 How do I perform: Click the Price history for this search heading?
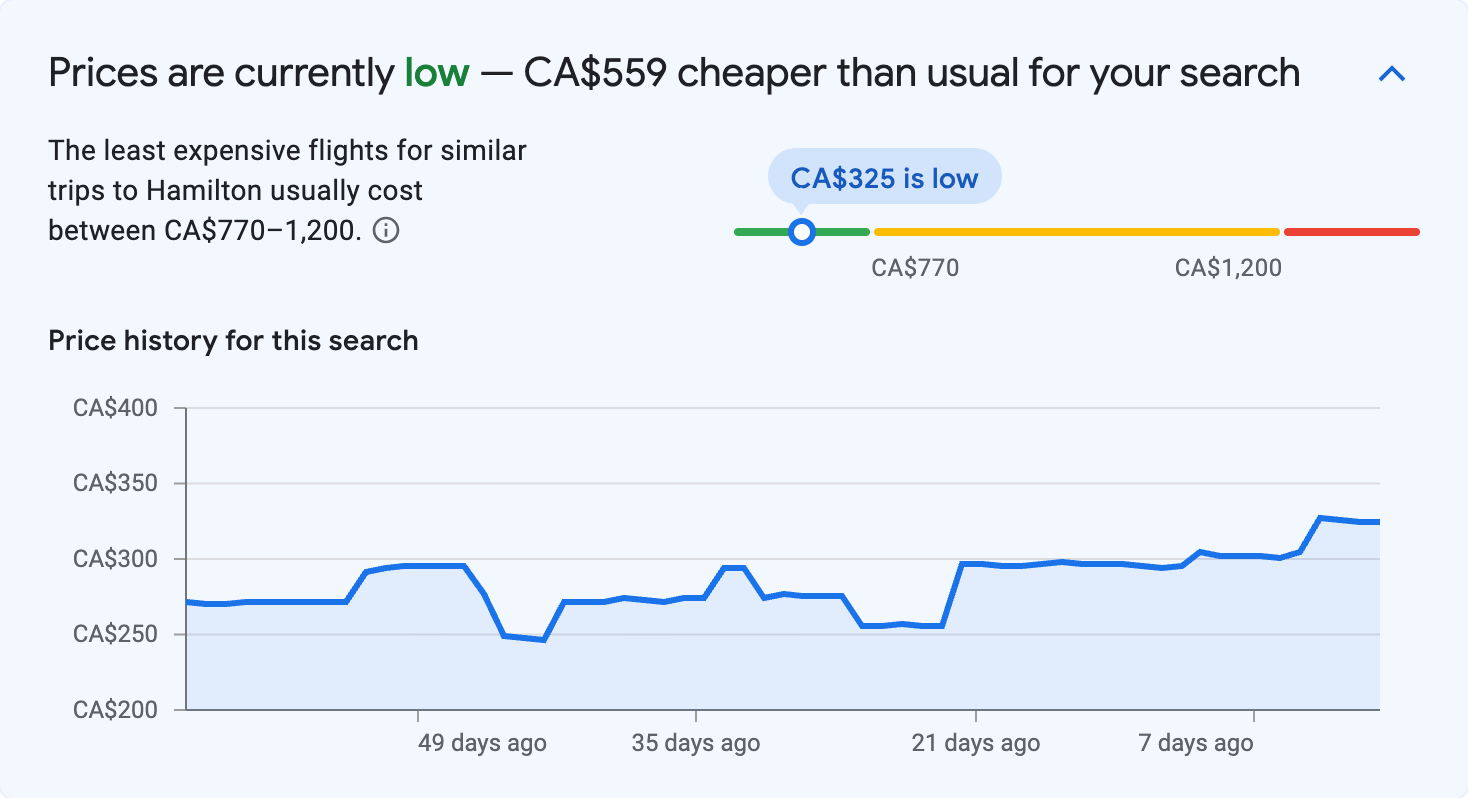pyautogui.click(x=232, y=340)
